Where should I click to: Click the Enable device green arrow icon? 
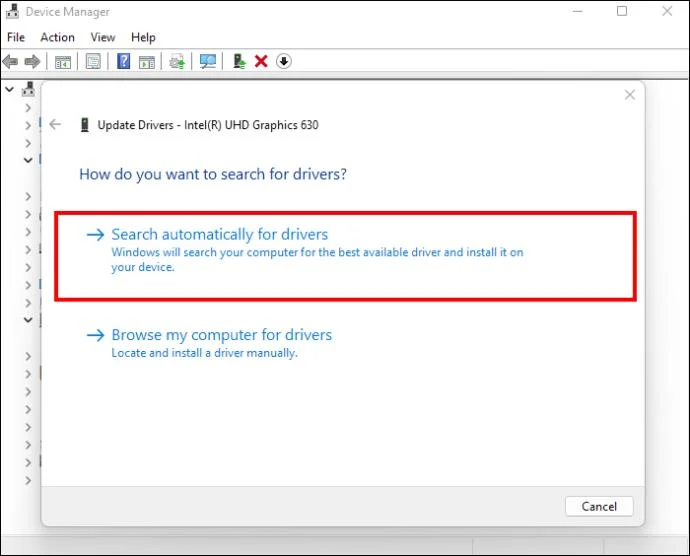click(x=239, y=61)
